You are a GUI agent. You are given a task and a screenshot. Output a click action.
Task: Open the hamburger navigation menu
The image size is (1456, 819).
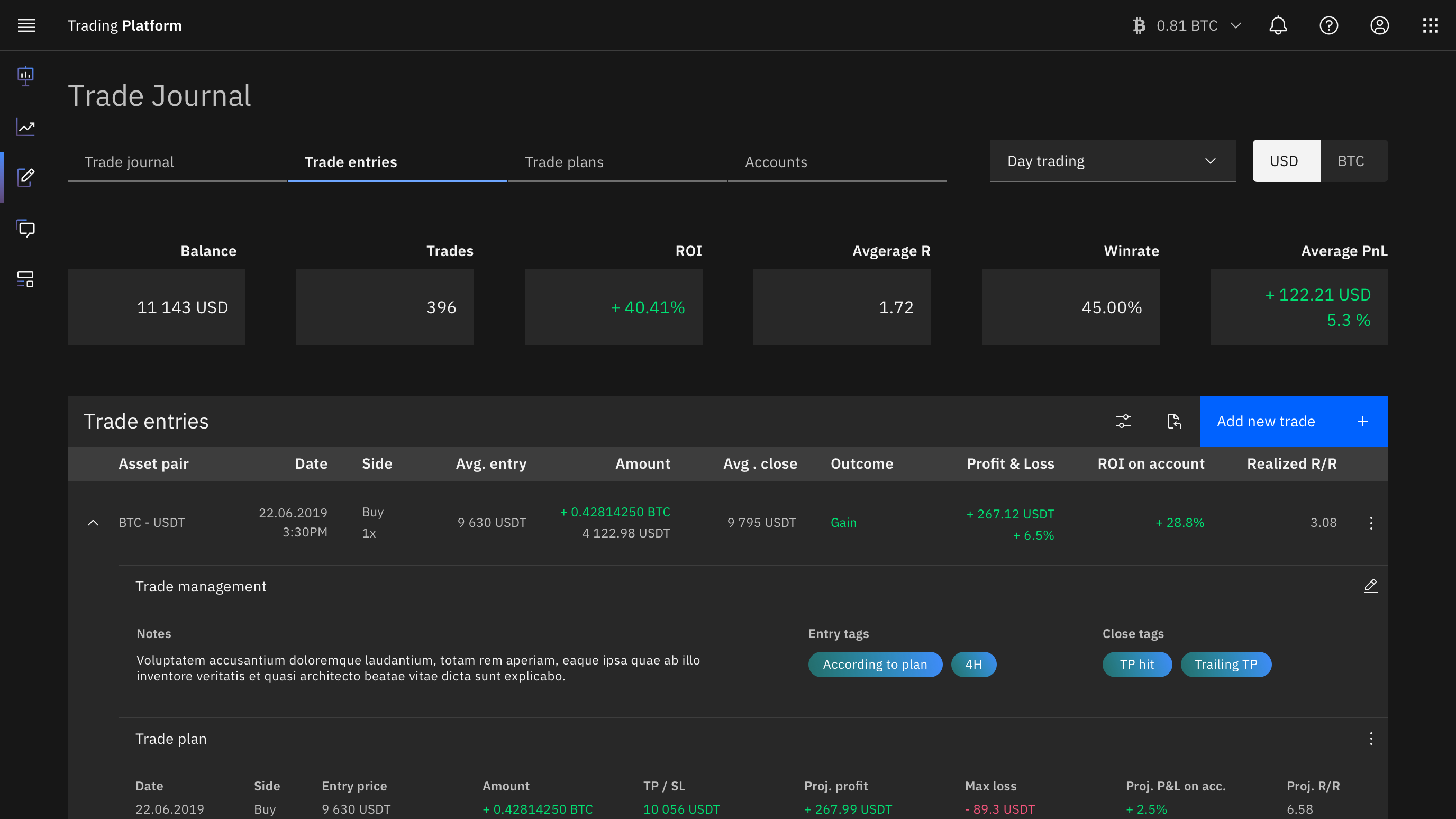[26, 25]
